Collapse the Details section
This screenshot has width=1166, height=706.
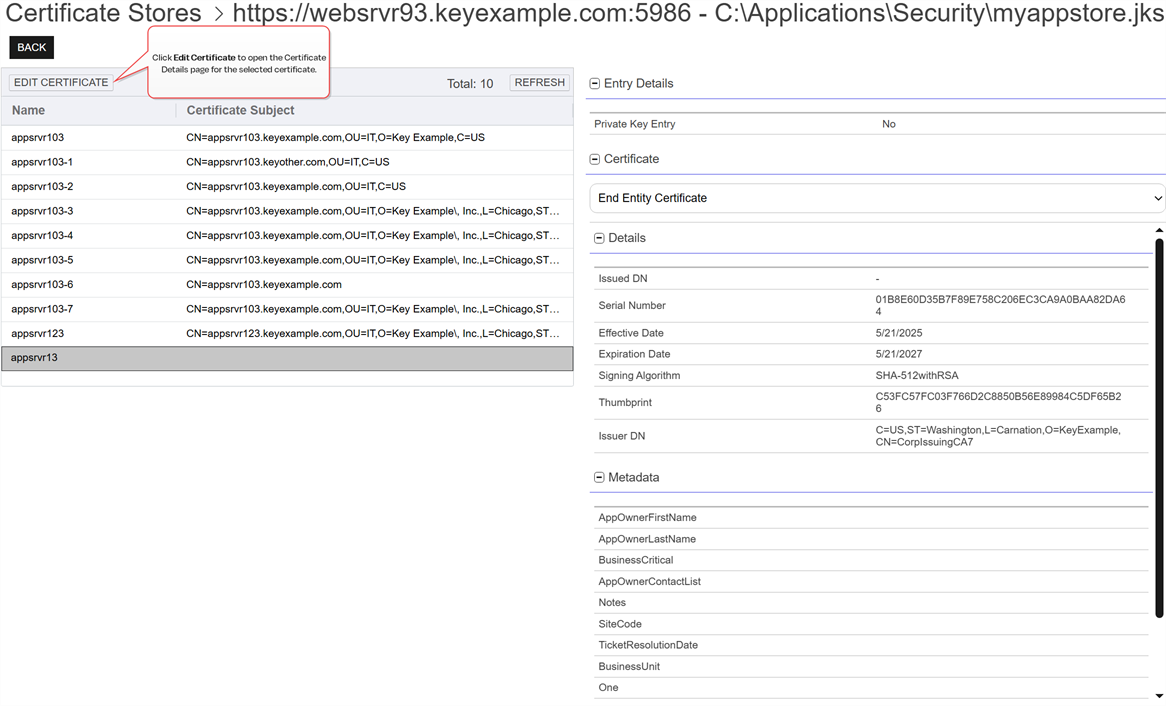pyautogui.click(x=599, y=238)
